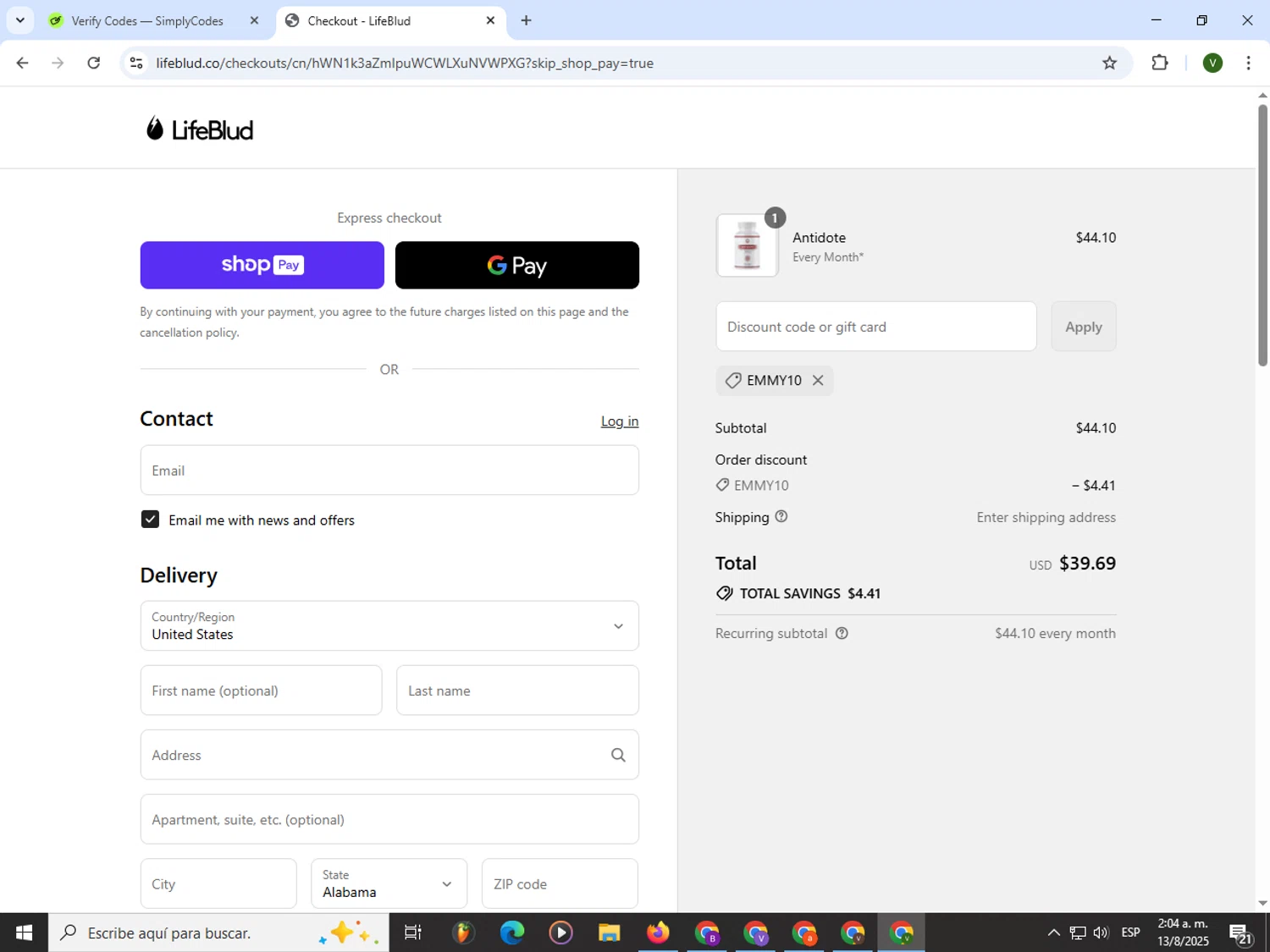Reload the current page
The height and width of the screenshot is (952, 1270).
click(x=94, y=63)
